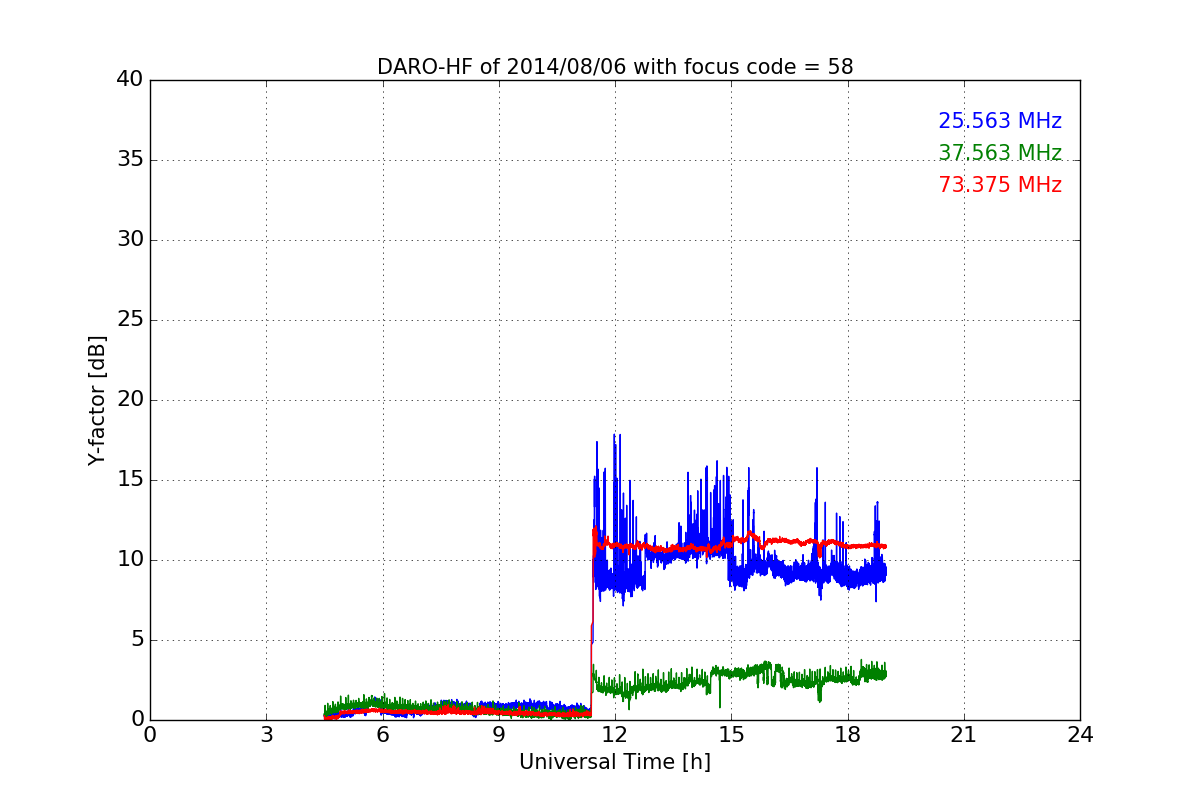Click y-axis tick label 35
This screenshot has height=800, width=1200.
point(128,160)
